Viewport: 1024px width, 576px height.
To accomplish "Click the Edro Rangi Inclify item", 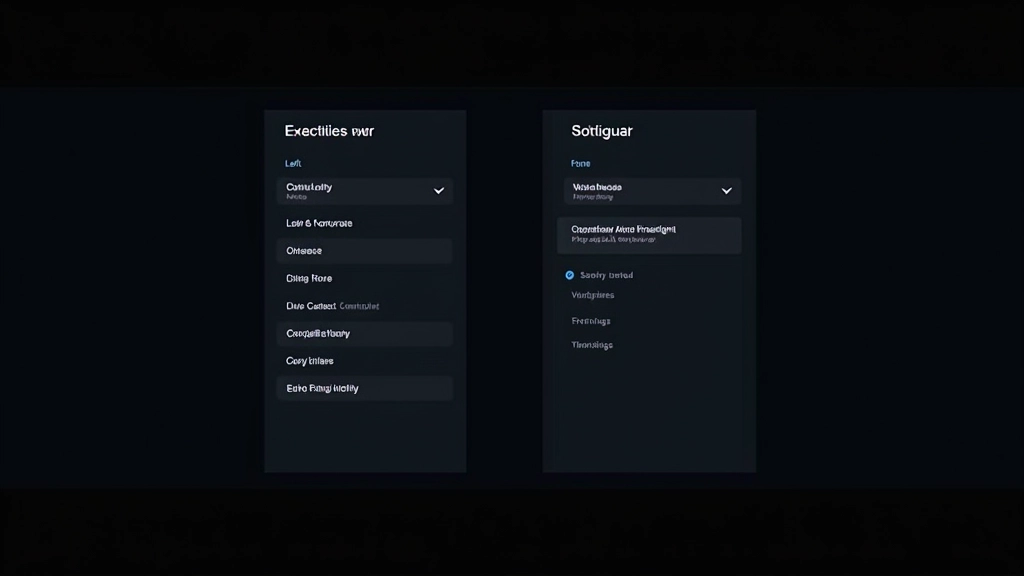I will click(x=364, y=388).
